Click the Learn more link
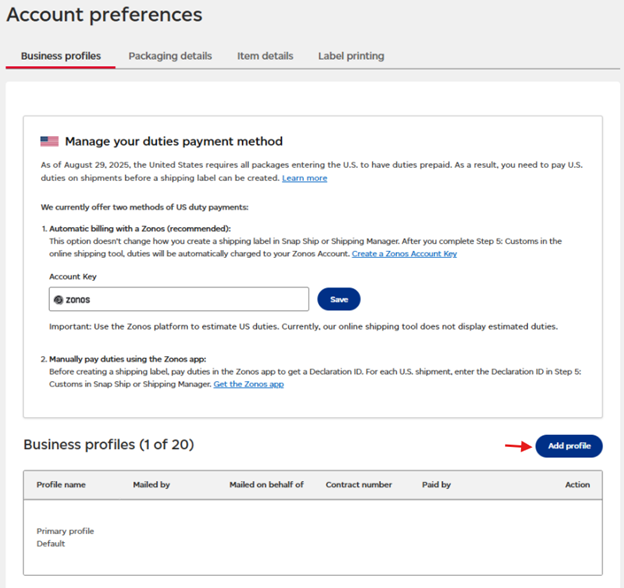This screenshot has width=624, height=588. tap(304, 178)
